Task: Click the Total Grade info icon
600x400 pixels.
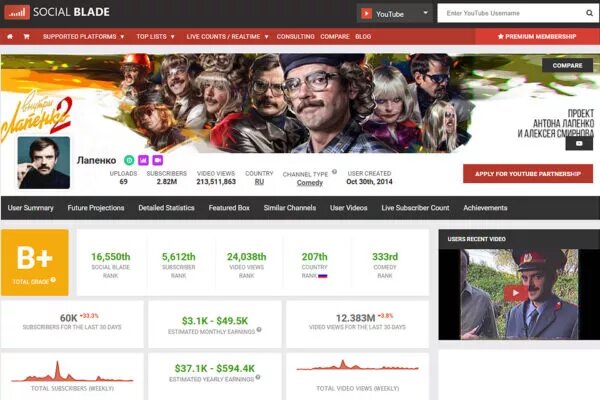Action: click(53, 280)
